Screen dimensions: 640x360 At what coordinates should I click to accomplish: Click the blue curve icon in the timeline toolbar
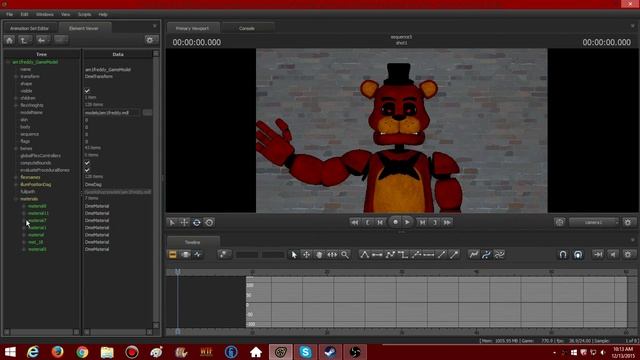(x=487, y=255)
